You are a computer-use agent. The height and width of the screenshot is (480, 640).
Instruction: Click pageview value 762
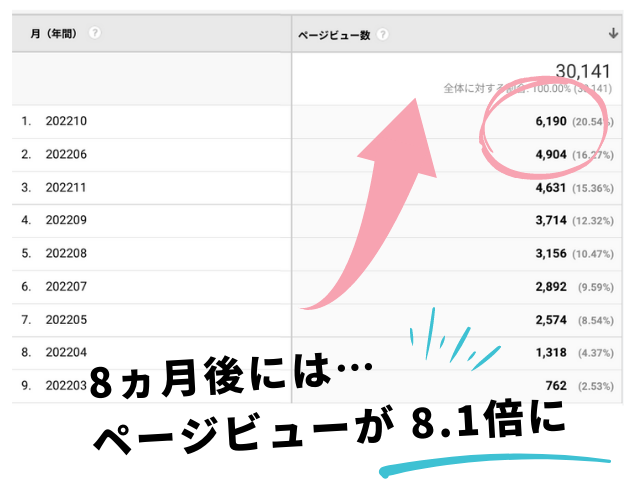click(556, 386)
